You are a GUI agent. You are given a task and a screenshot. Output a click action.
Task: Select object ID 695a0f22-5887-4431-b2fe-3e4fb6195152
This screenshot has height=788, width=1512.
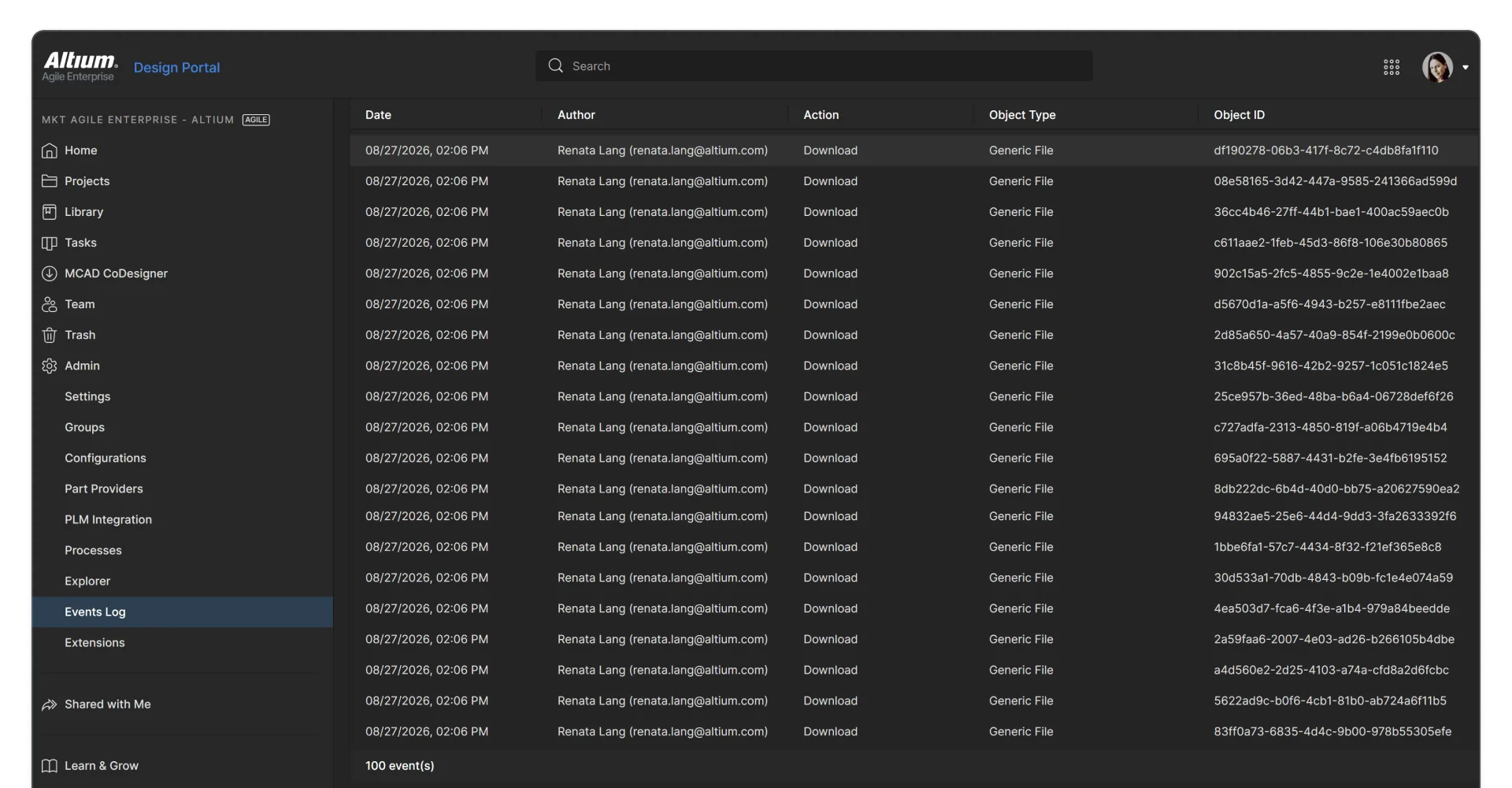(1330, 458)
